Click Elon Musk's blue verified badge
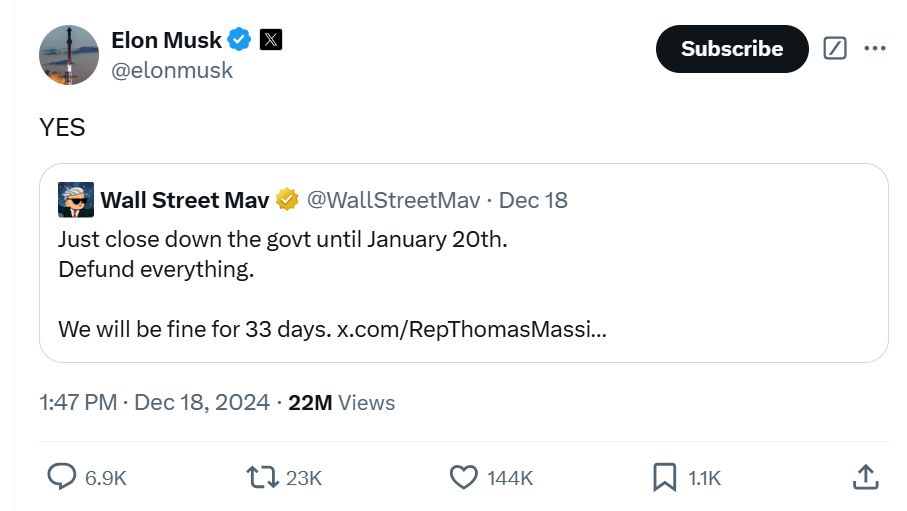This screenshot has height=511, width=907. 239,40
